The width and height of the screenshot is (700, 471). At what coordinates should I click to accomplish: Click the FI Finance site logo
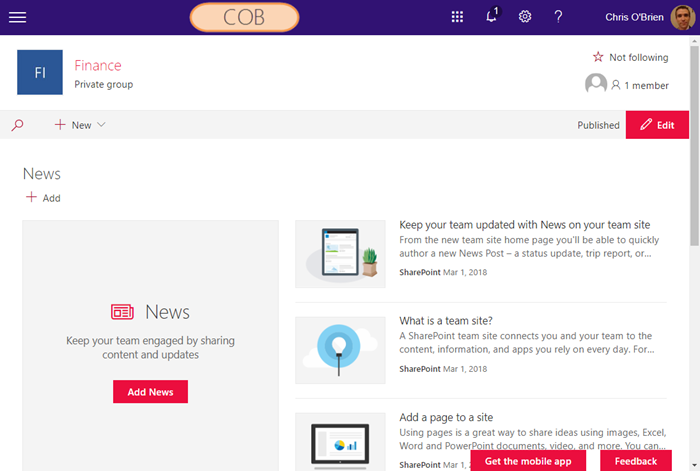click(40, 72)
